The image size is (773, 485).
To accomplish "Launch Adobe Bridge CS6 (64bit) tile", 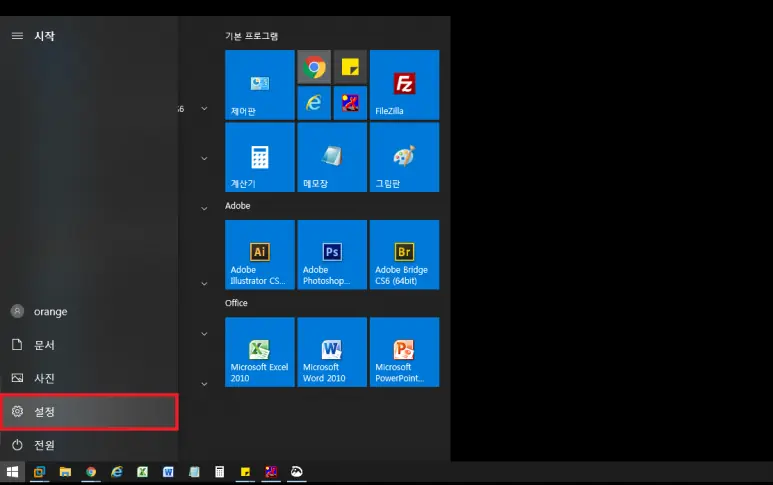I will [x=404, y=255].
